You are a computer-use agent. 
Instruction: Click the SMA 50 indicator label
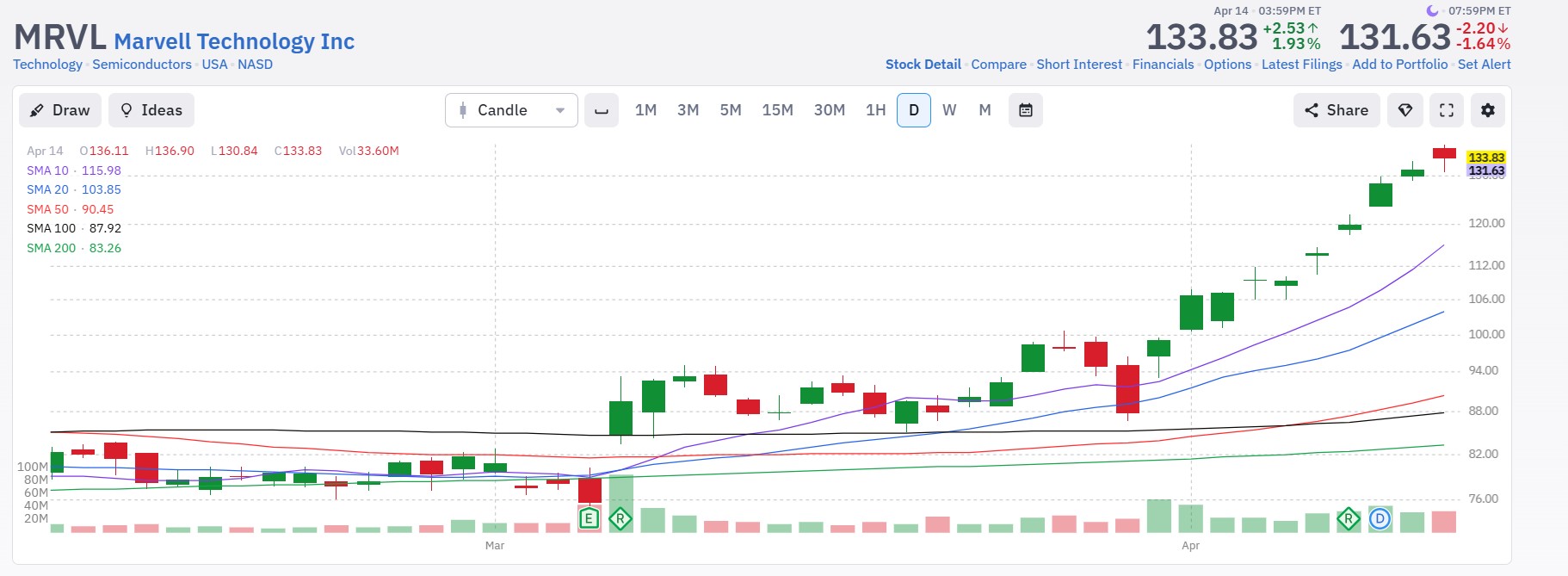pos(47,209)
